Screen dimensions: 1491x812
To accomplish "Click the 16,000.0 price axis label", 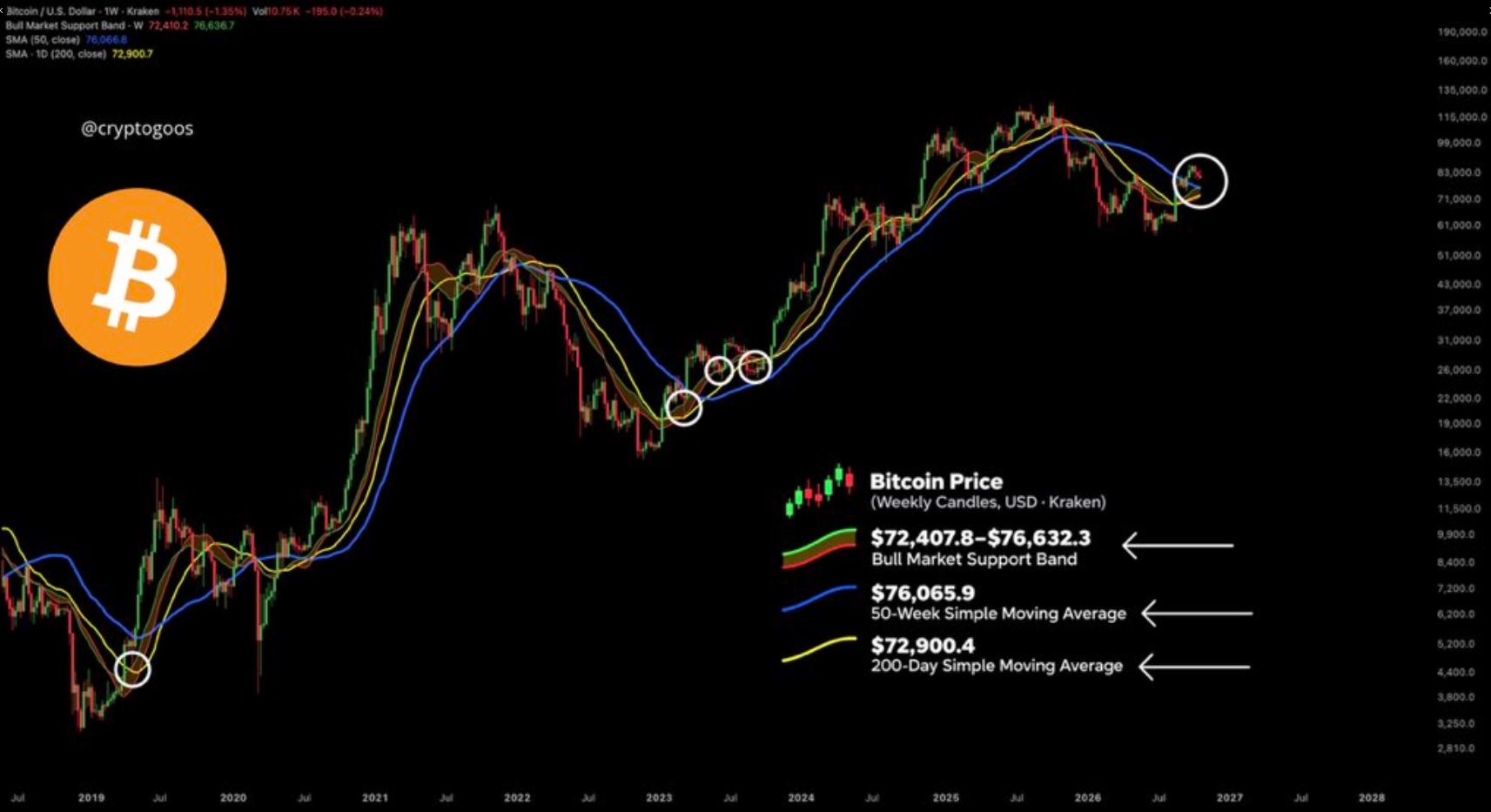I will pyautogui.click(x=1460, y=453).
